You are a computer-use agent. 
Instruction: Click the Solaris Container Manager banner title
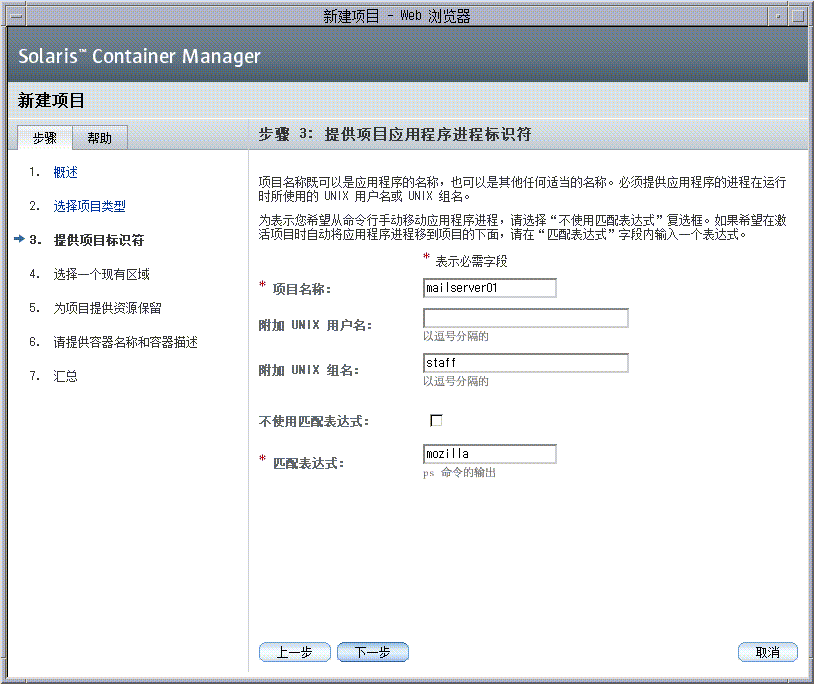point(139,56)
